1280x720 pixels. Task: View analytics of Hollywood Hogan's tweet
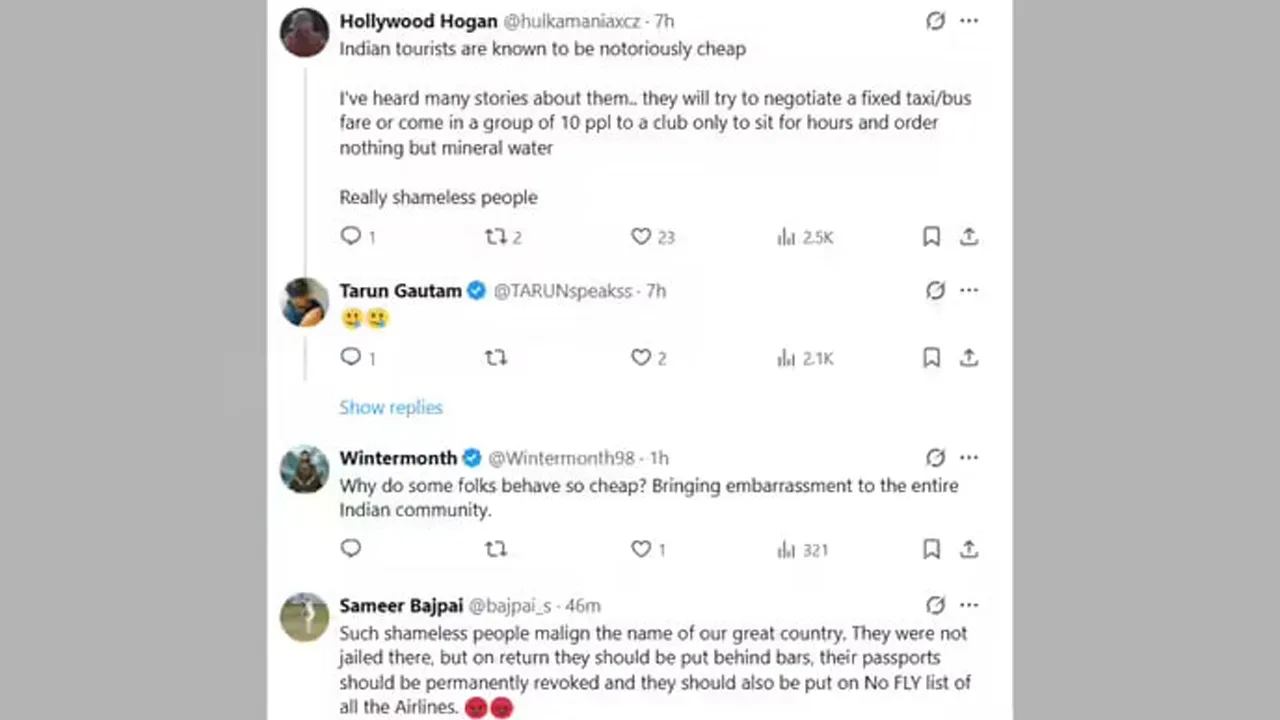point(786,237)
